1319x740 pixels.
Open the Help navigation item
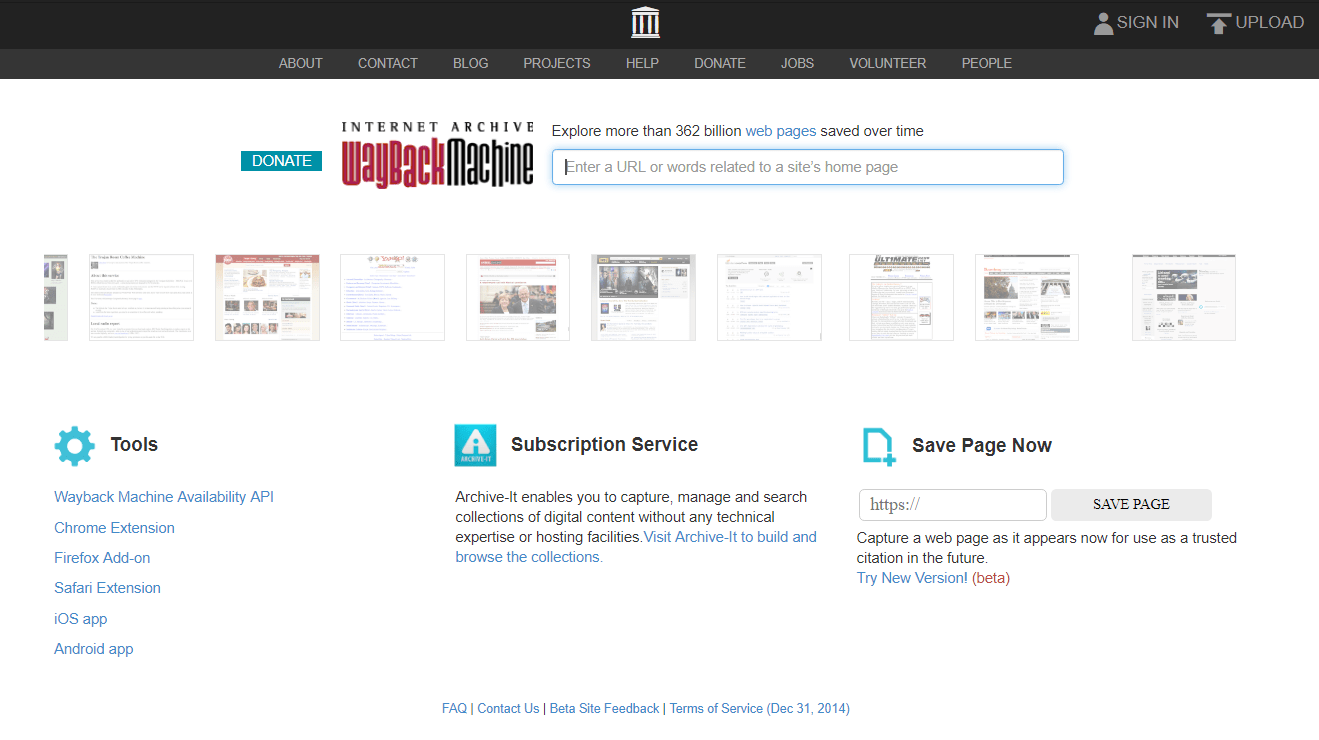(642, 63)
